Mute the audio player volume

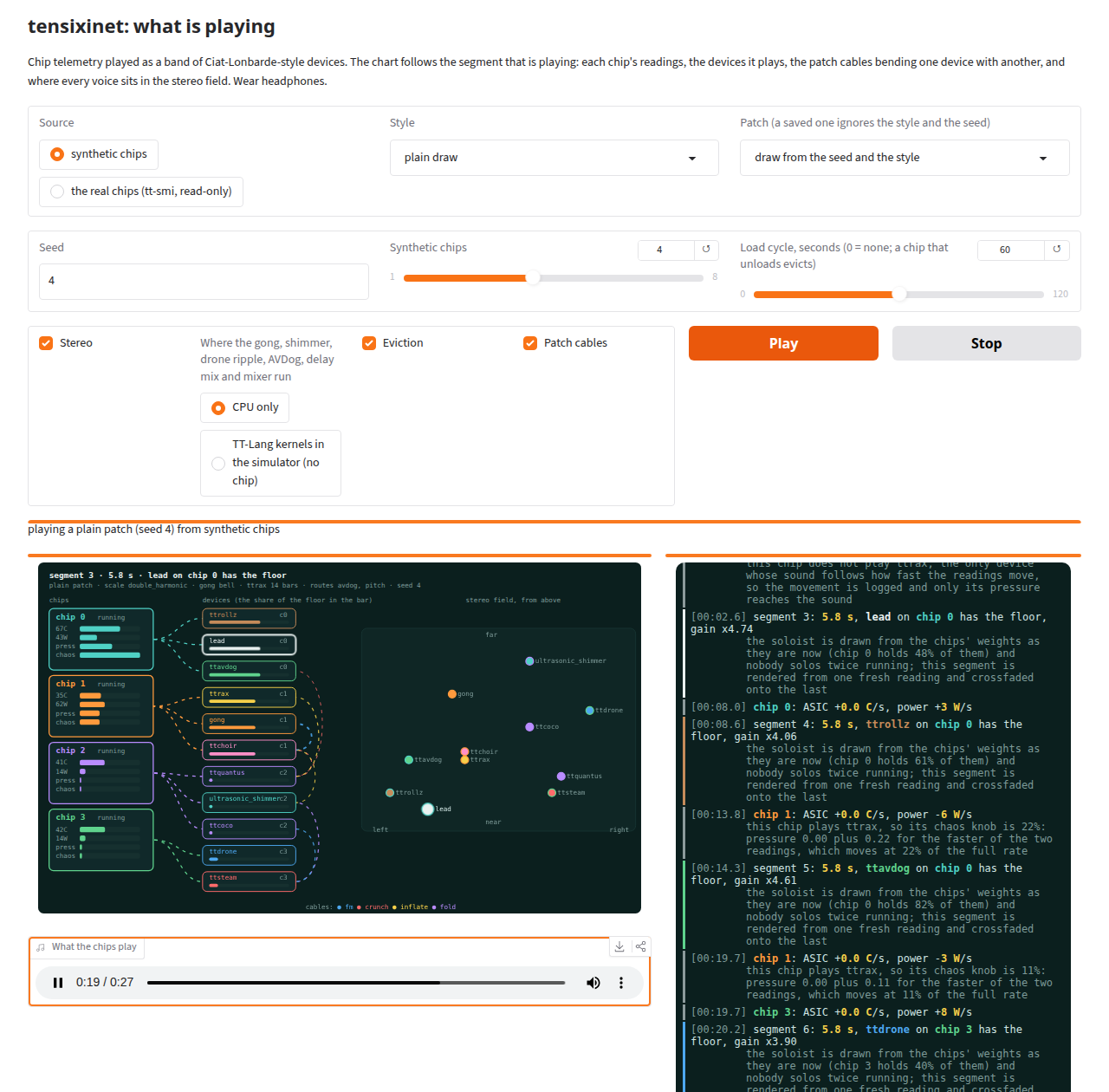pos(593,983)
